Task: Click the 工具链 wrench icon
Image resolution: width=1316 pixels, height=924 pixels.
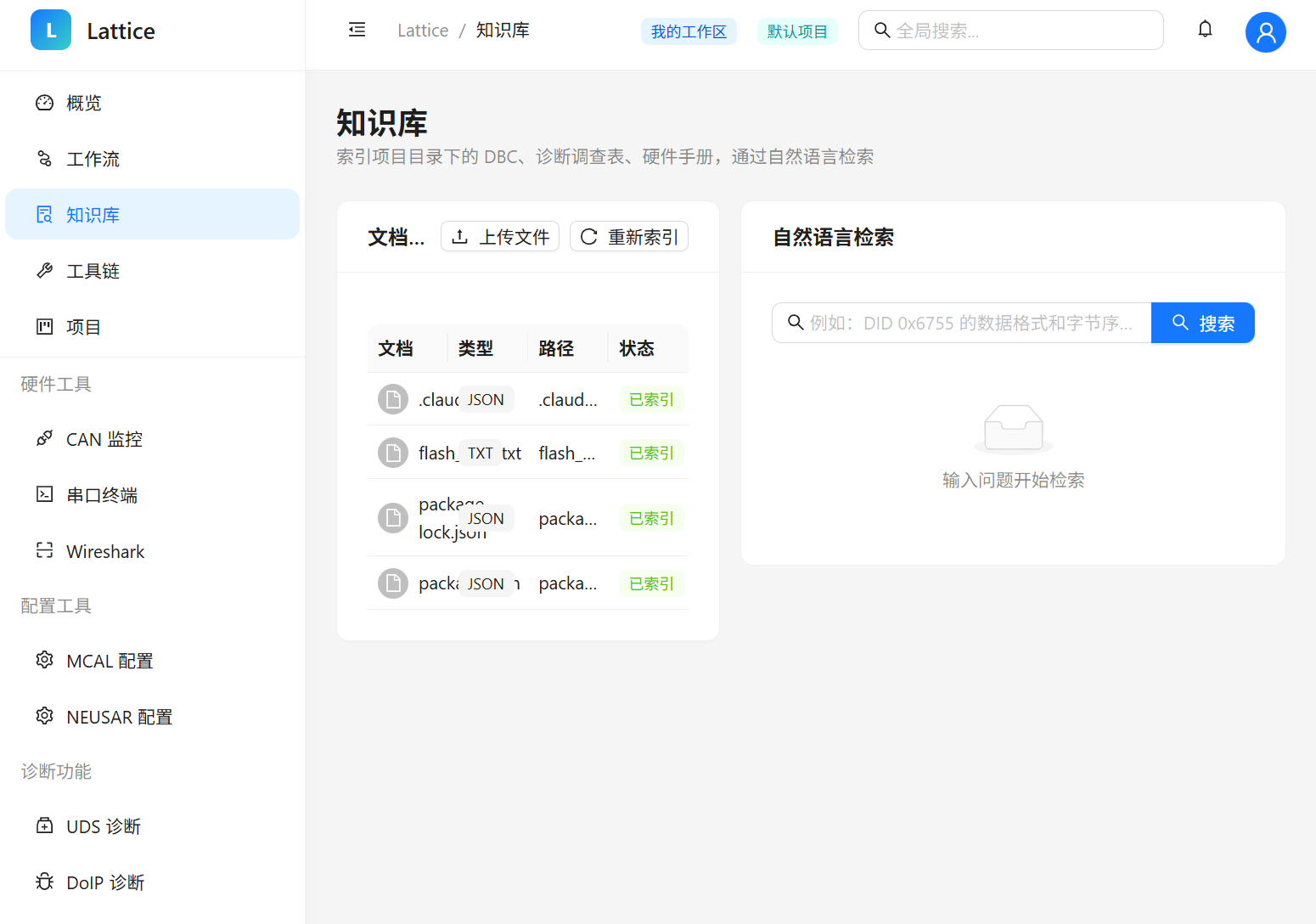Action: 45,271
